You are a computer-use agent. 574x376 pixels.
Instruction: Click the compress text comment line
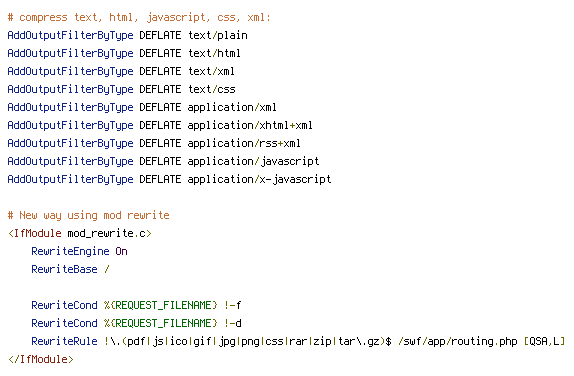[139, 18]
